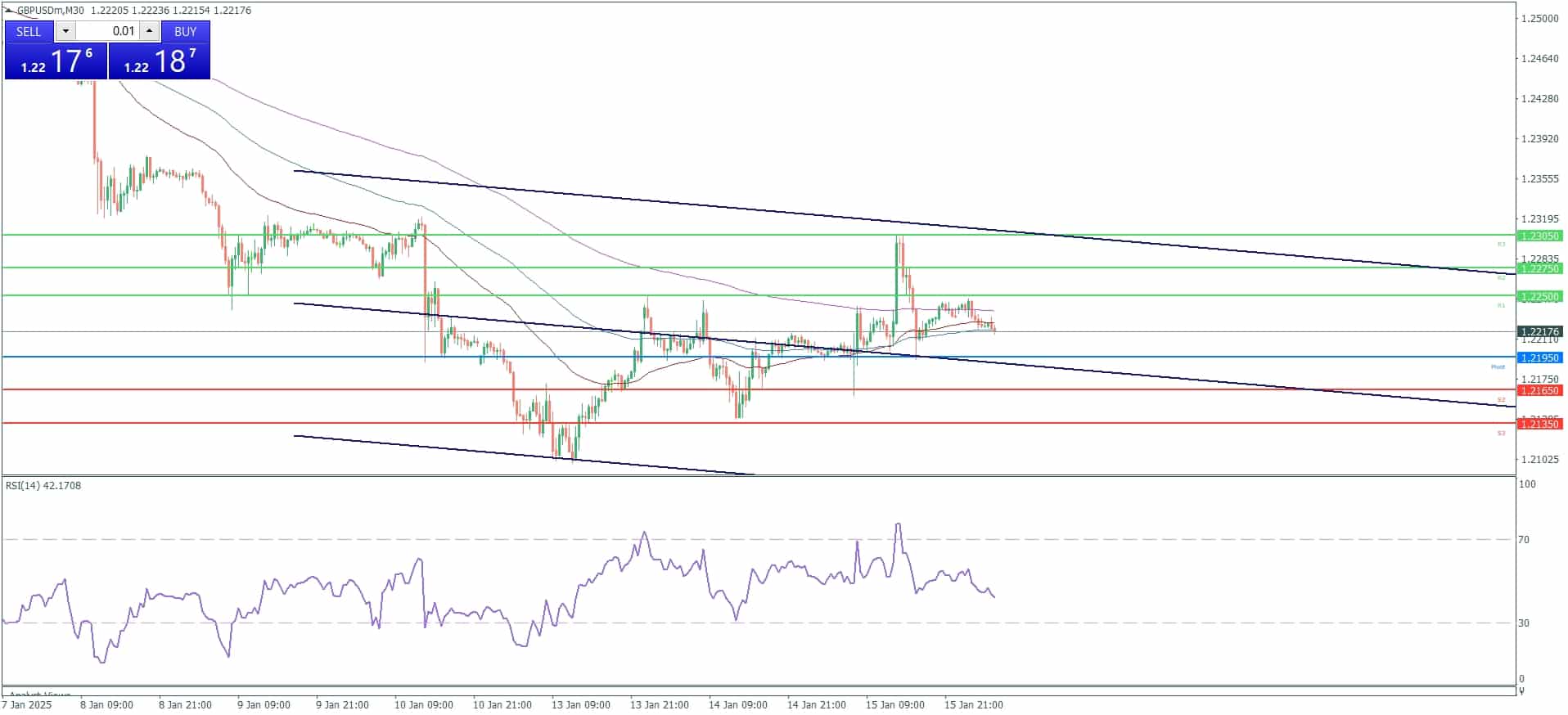Click the 15 Jan 21:00 time axis label

pyautogui.click(x=973, y=704)
